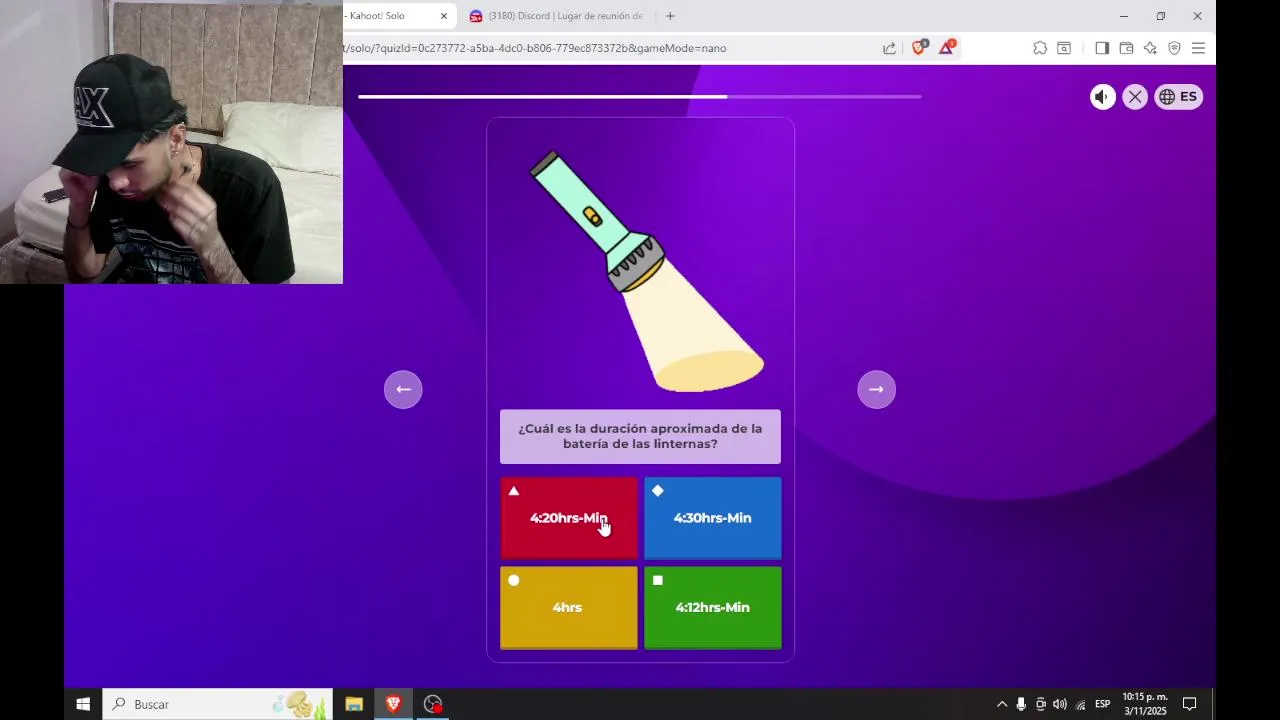Open the ES language selector

pyautogui.click(x=1178, y=97)
